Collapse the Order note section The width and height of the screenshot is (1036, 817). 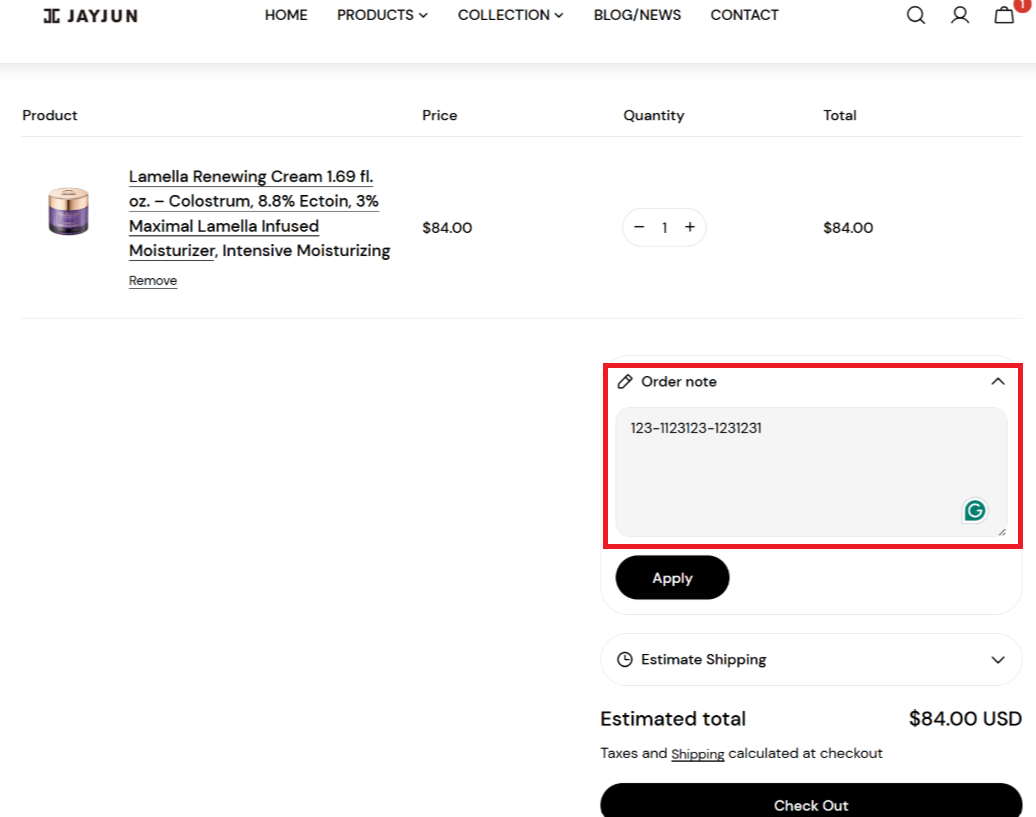pyautogui.click(x=997, y=382)
